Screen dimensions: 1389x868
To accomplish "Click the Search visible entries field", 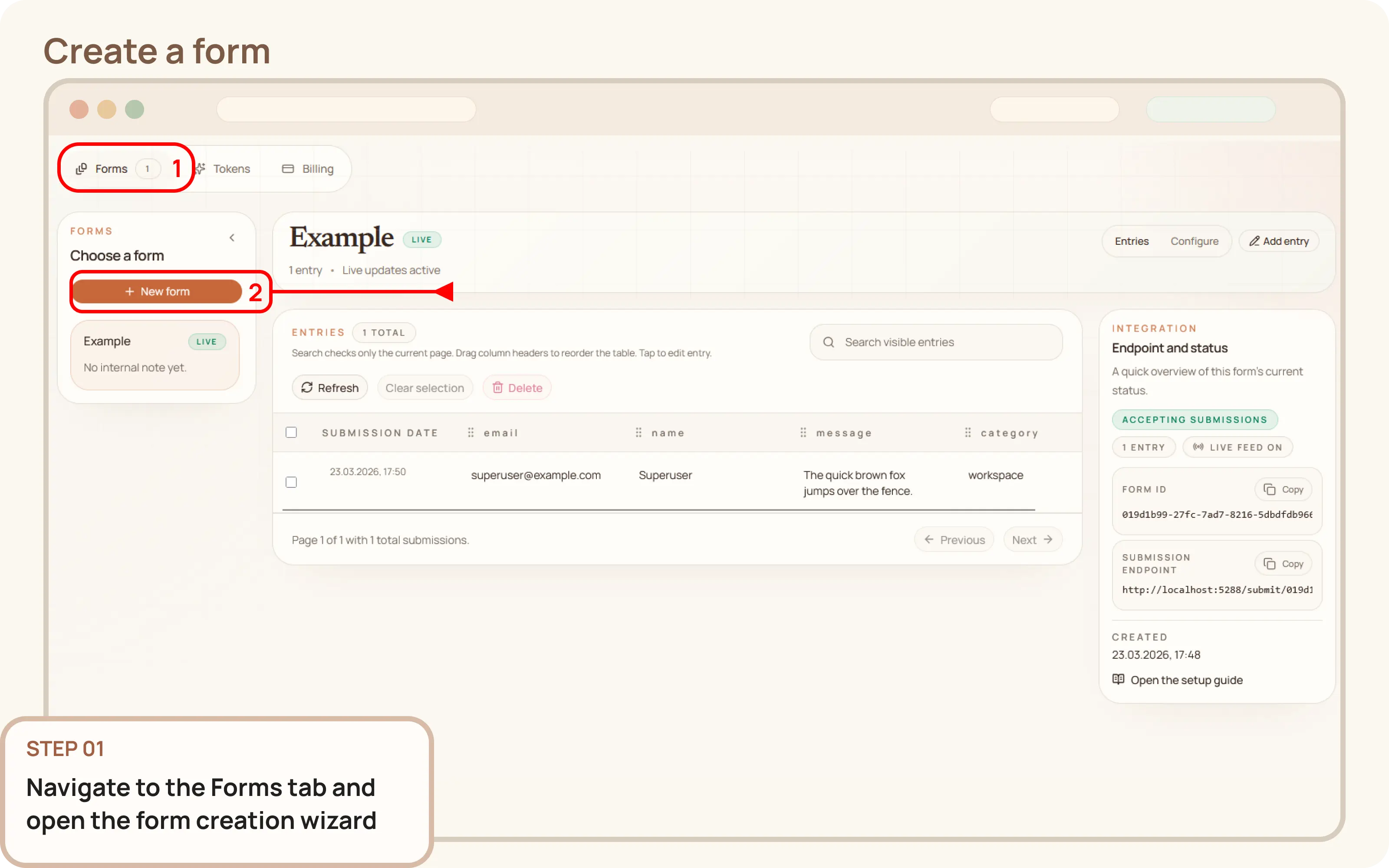I will [x=935, y=342].
